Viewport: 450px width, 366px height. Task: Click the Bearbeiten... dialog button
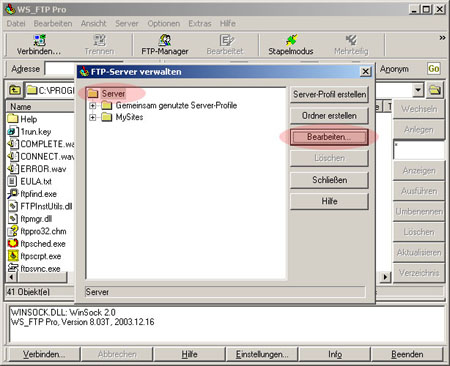tap(329, 137)
